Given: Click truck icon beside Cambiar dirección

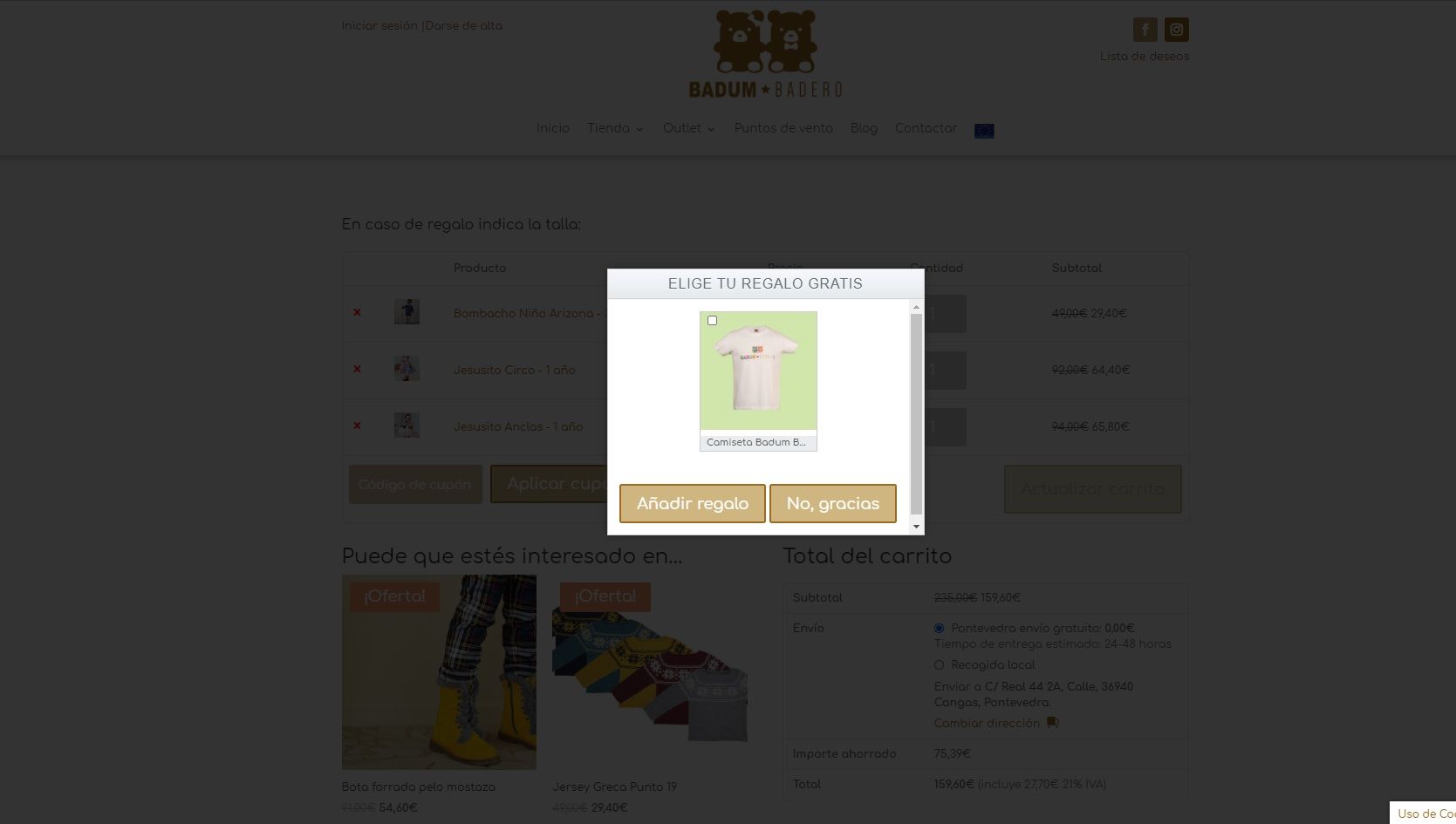Looking at the screenshot, I should click(x=1052, y=723).
